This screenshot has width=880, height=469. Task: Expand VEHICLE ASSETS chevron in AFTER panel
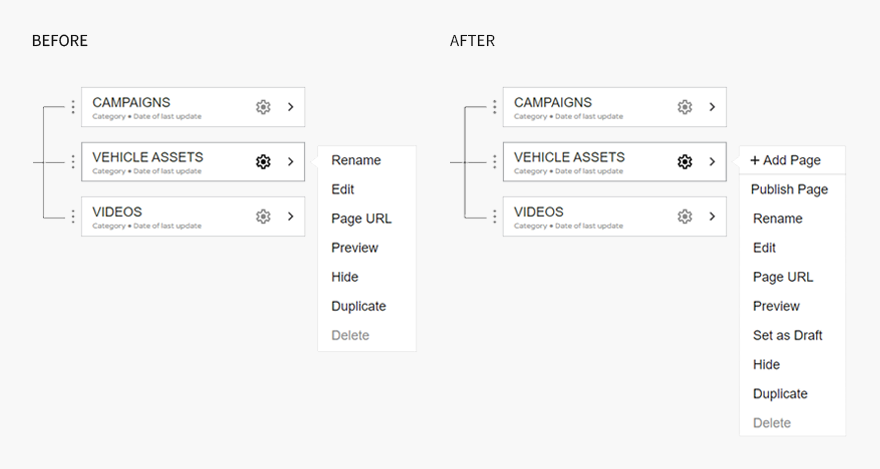(712, 162)
